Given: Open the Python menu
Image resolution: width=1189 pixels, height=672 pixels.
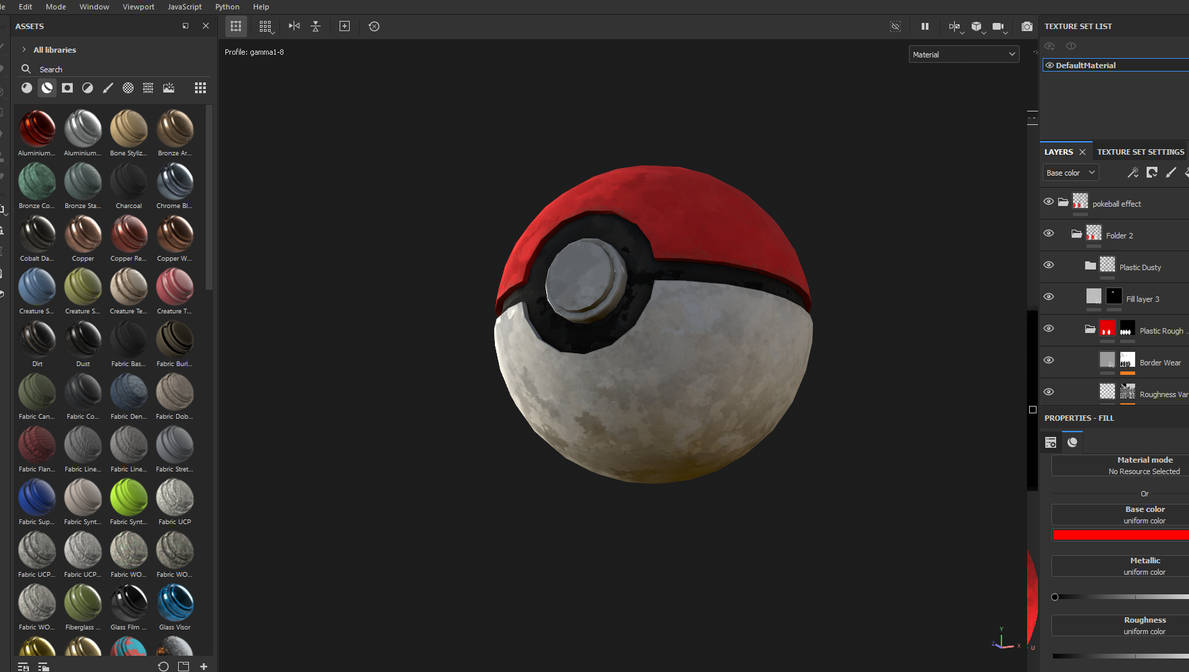Looking at the screenshot, I should (x=227, y=7).
